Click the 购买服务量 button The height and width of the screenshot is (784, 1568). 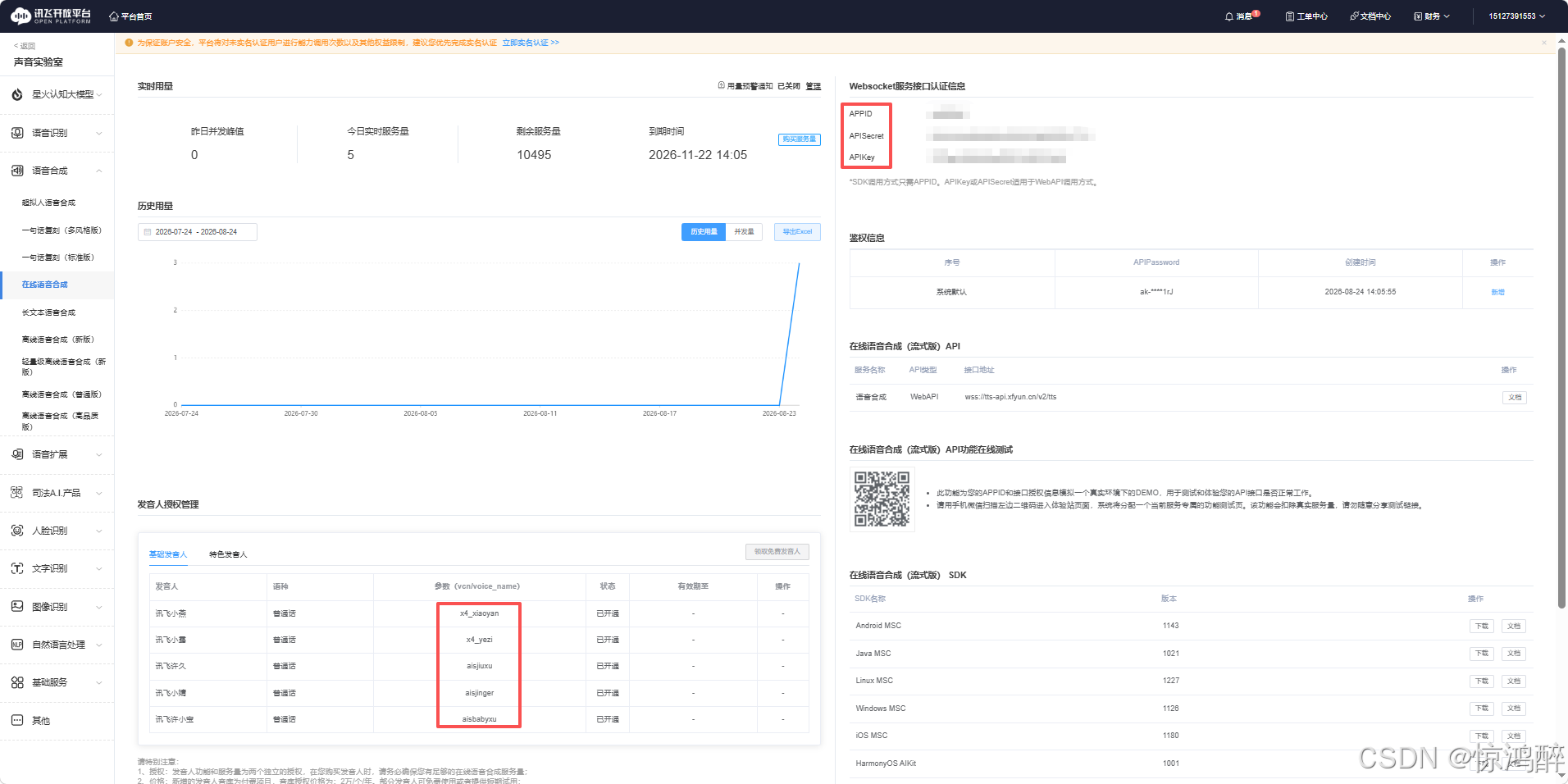[799, 139]
